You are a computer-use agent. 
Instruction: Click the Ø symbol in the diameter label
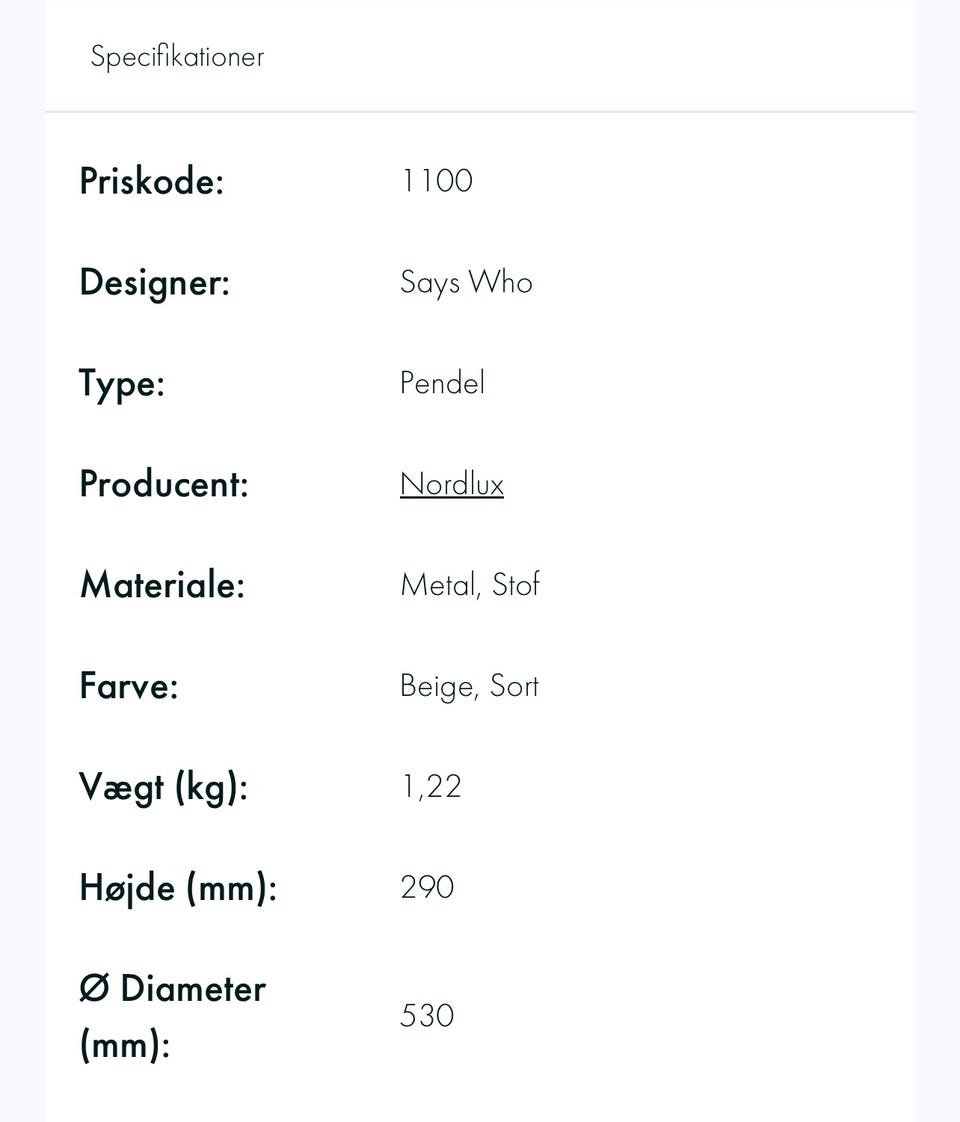(x=94, y=989)
